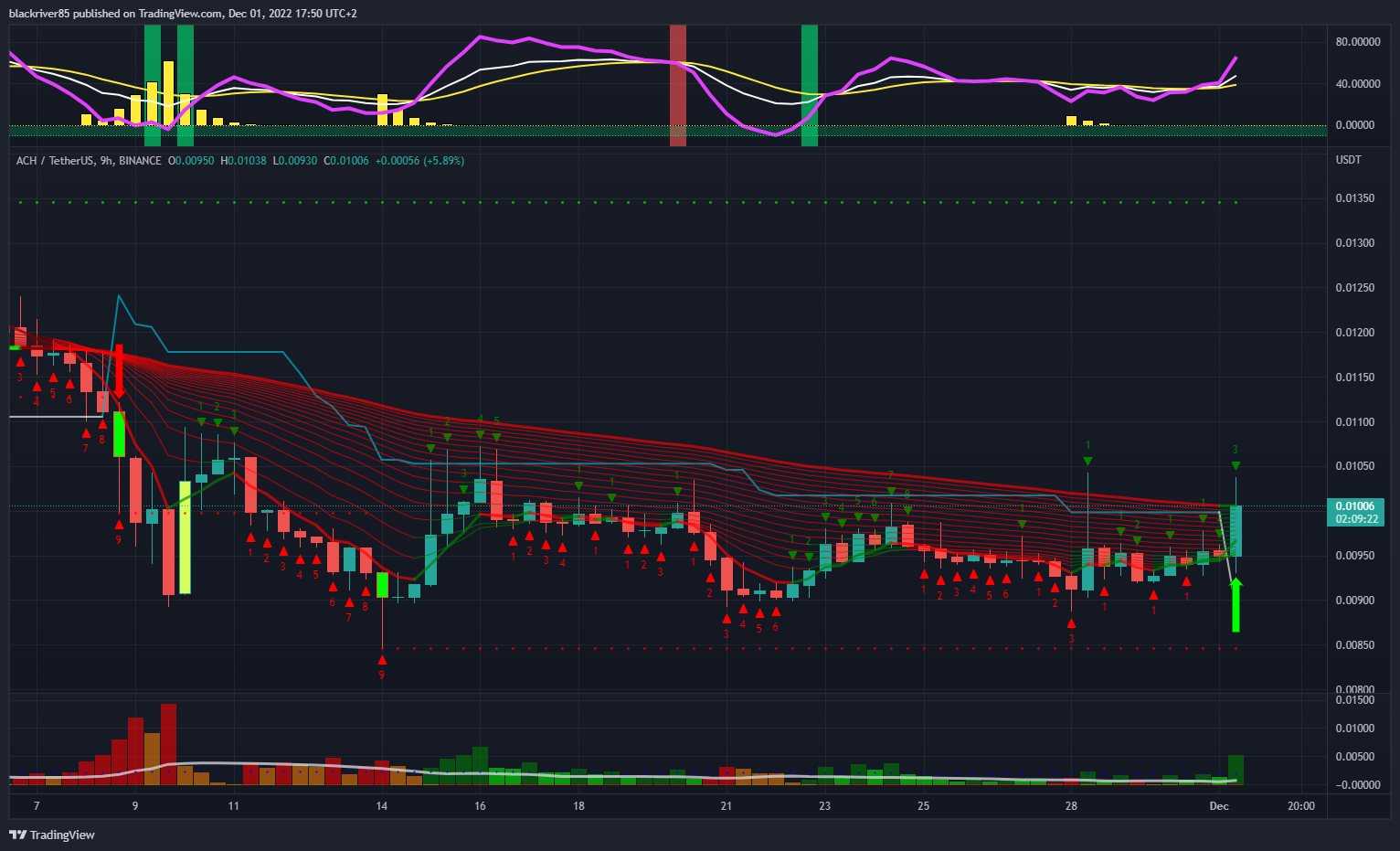Click the date label 23 on time axis
The image size is (1400, 851).
[x=825, y=806]
